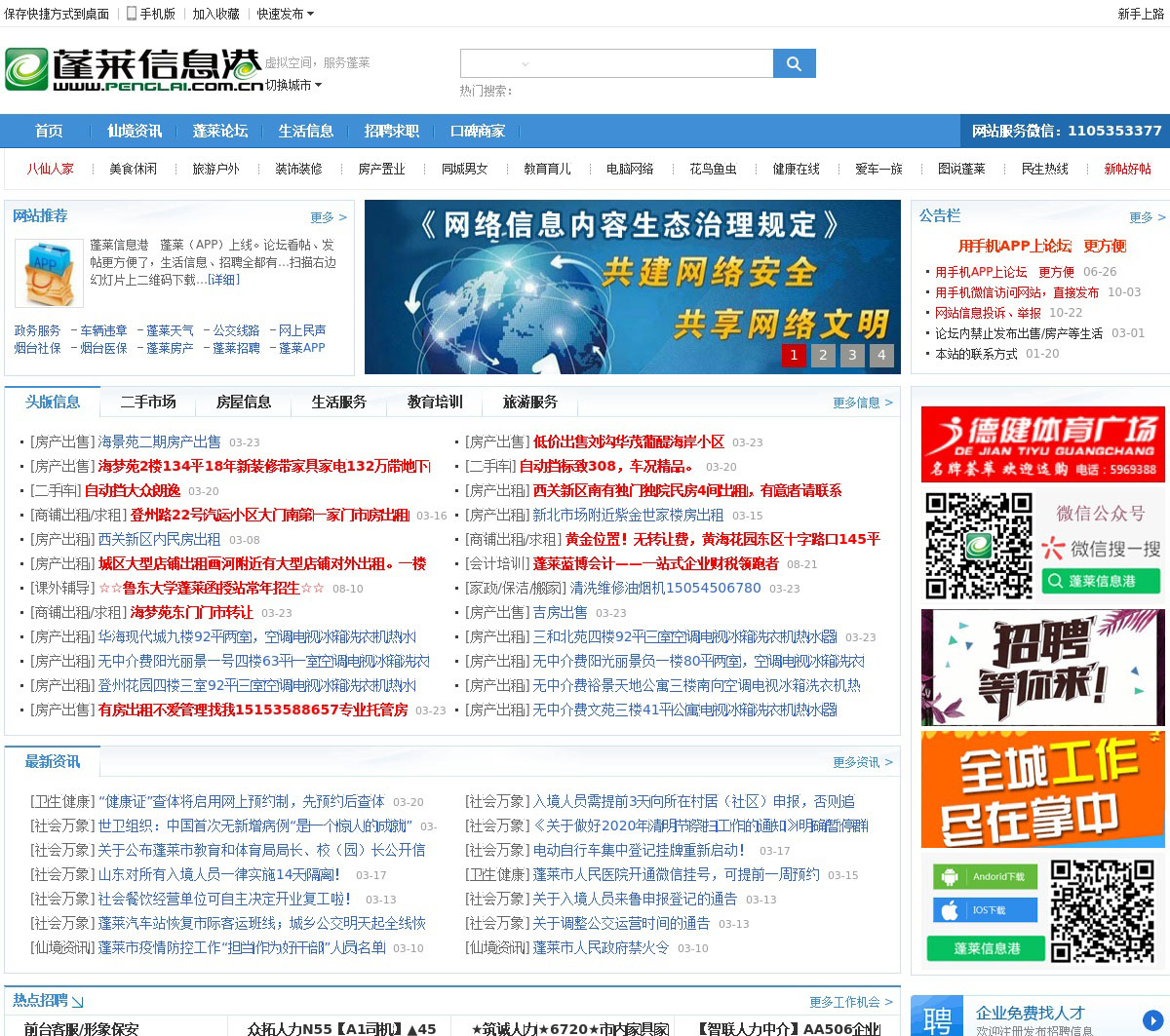Click the 热点招聘 arrow icon
This screenshot has width=1170, height=1036.
[x=78, y=1001]
